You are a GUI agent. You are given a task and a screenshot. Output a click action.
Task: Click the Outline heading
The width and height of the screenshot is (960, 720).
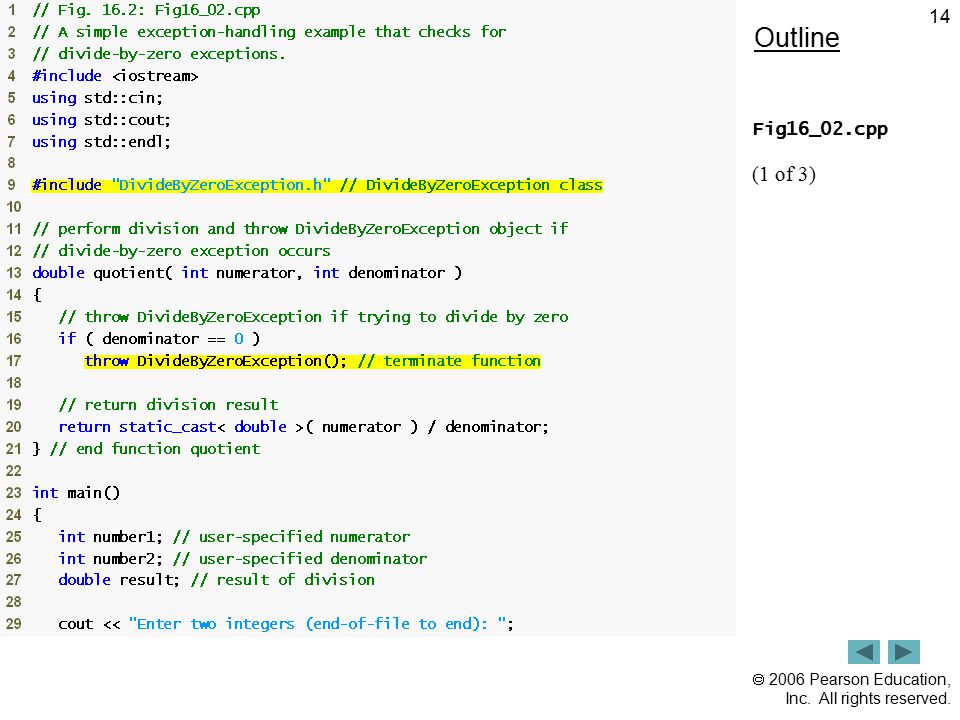tap(797, 38)
